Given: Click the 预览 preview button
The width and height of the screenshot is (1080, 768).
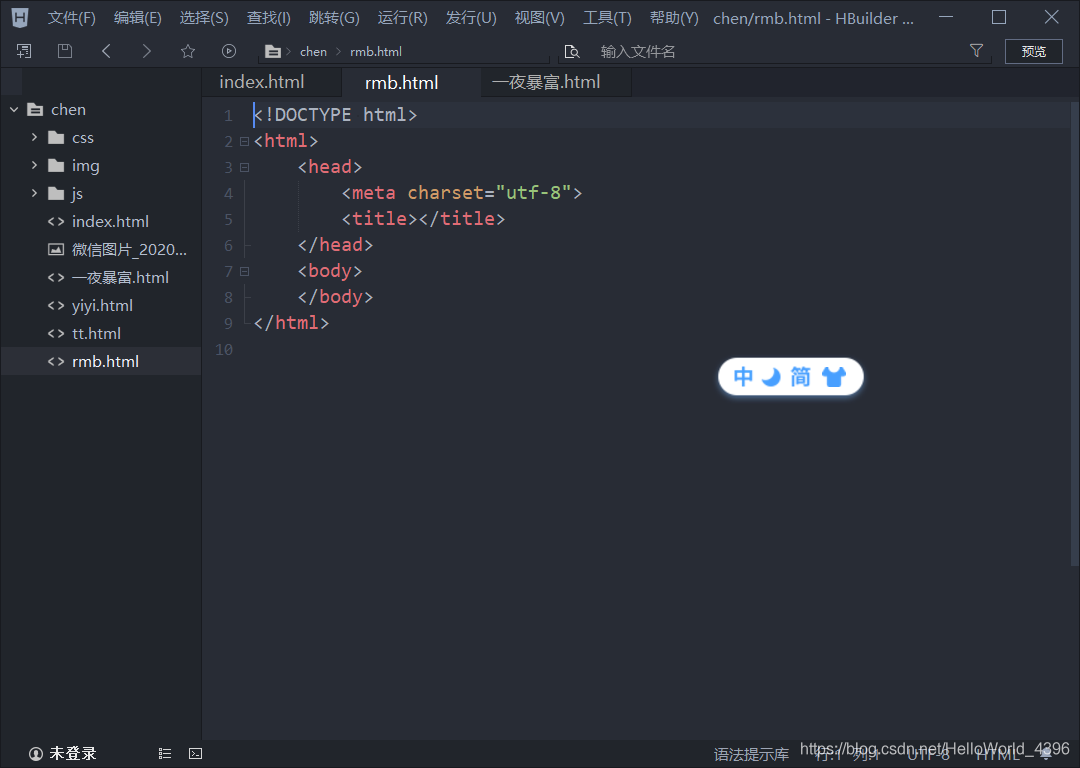Looking at the screenshot, I should pos(1033,52).
